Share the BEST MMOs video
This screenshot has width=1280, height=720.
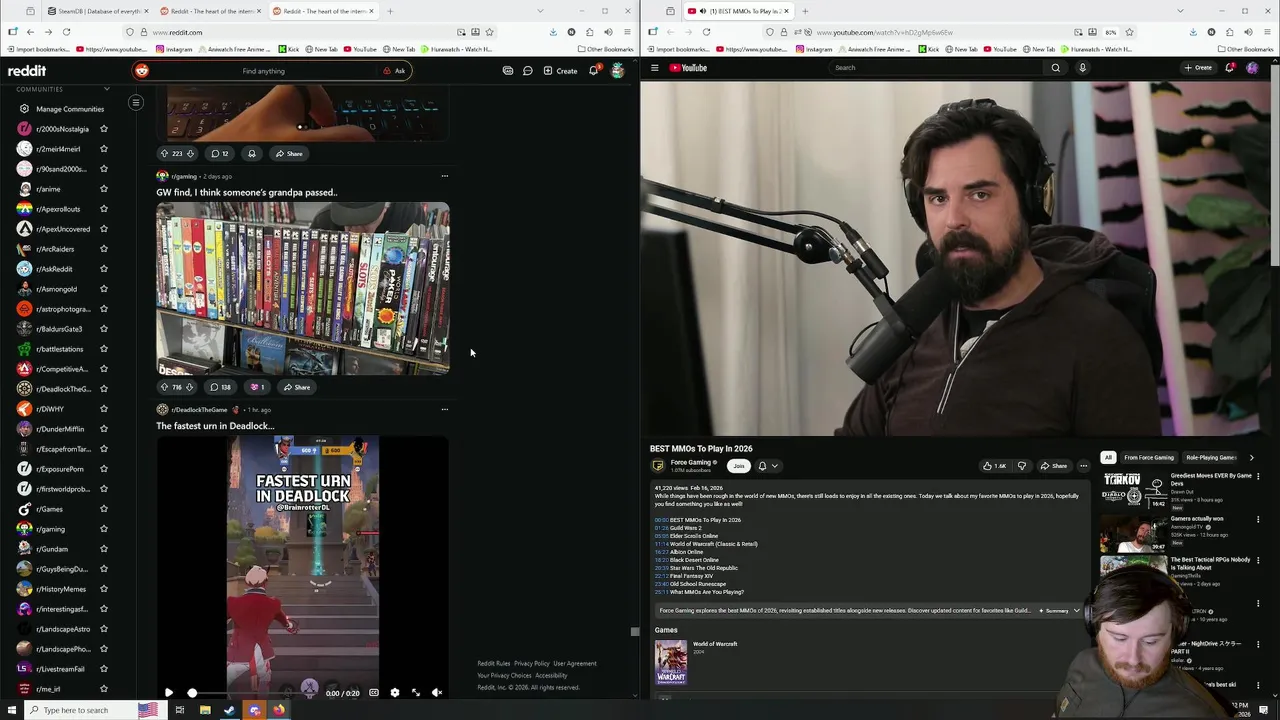1053,466
